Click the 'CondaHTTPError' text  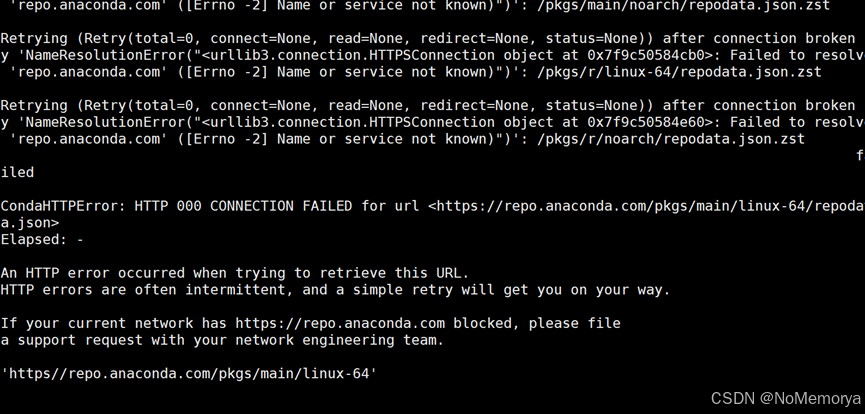(x=63, y=206)
